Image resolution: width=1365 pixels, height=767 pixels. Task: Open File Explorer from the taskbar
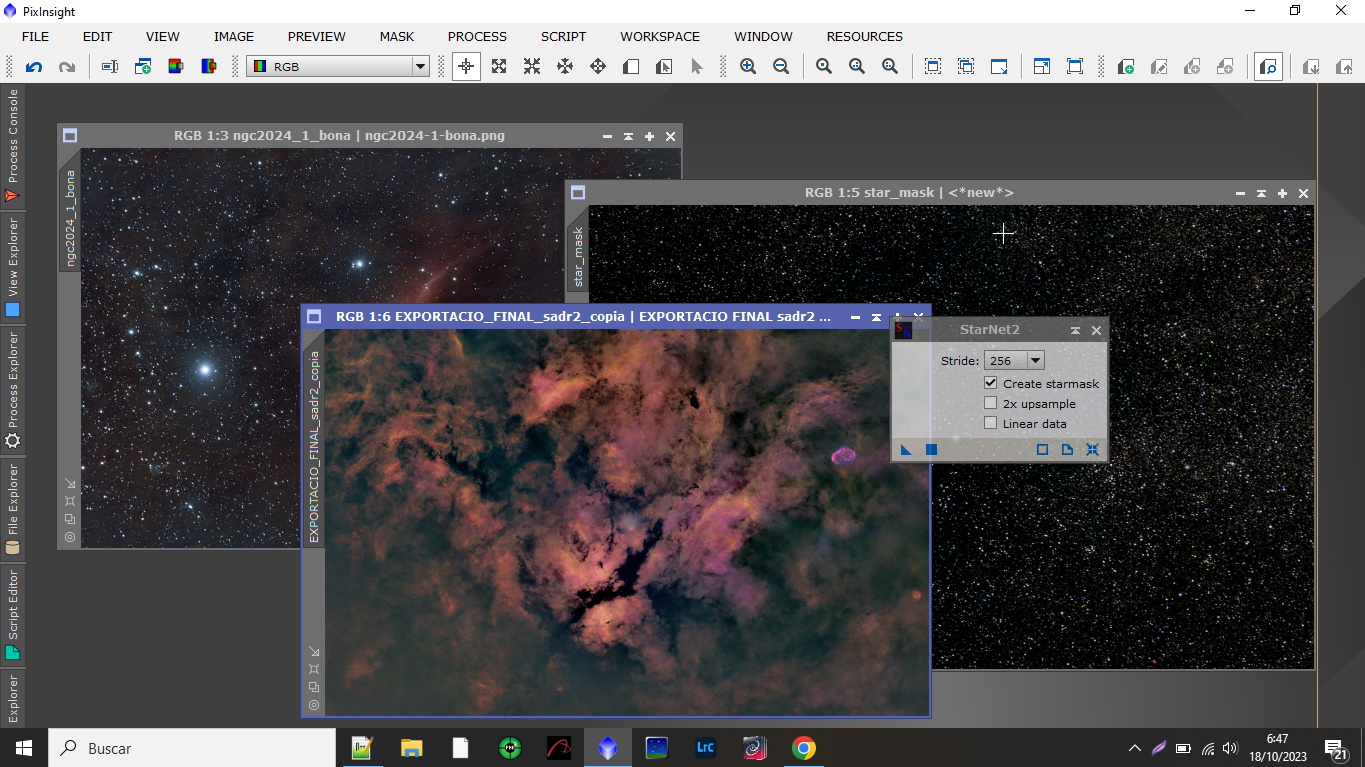[411, 748]
